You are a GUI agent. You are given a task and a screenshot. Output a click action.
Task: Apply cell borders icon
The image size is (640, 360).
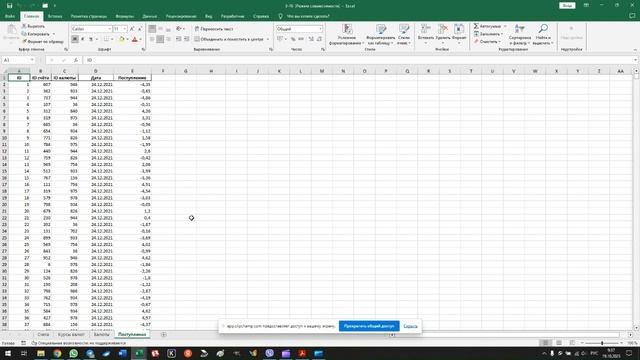pos(106,39)
